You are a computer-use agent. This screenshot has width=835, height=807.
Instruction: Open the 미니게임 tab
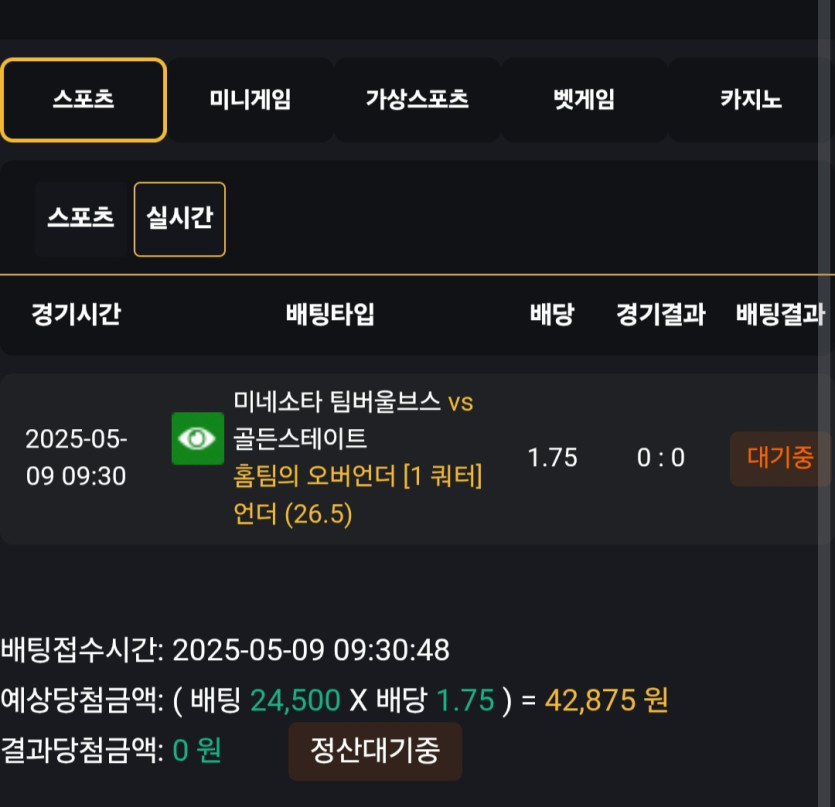pos(250,100)
